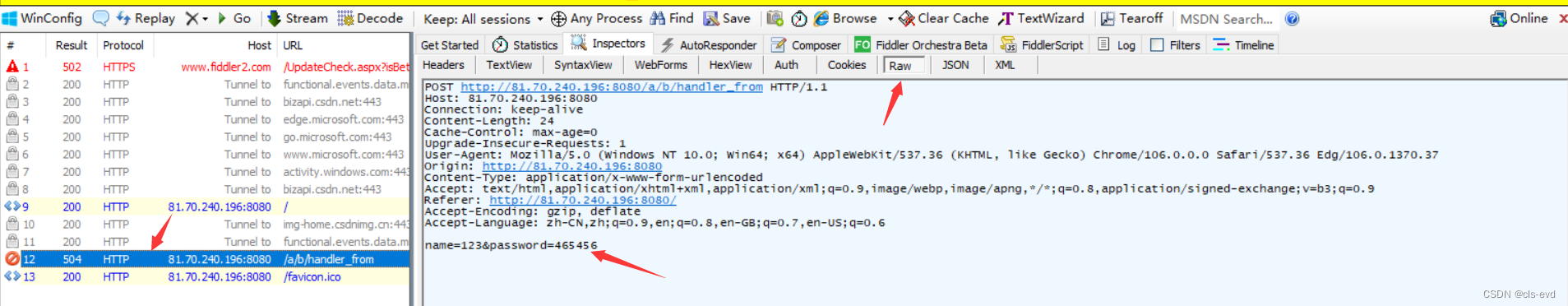The height and width of the screenshot is (306, 1568).
Task: Replay the selected session
Action: 146,18
